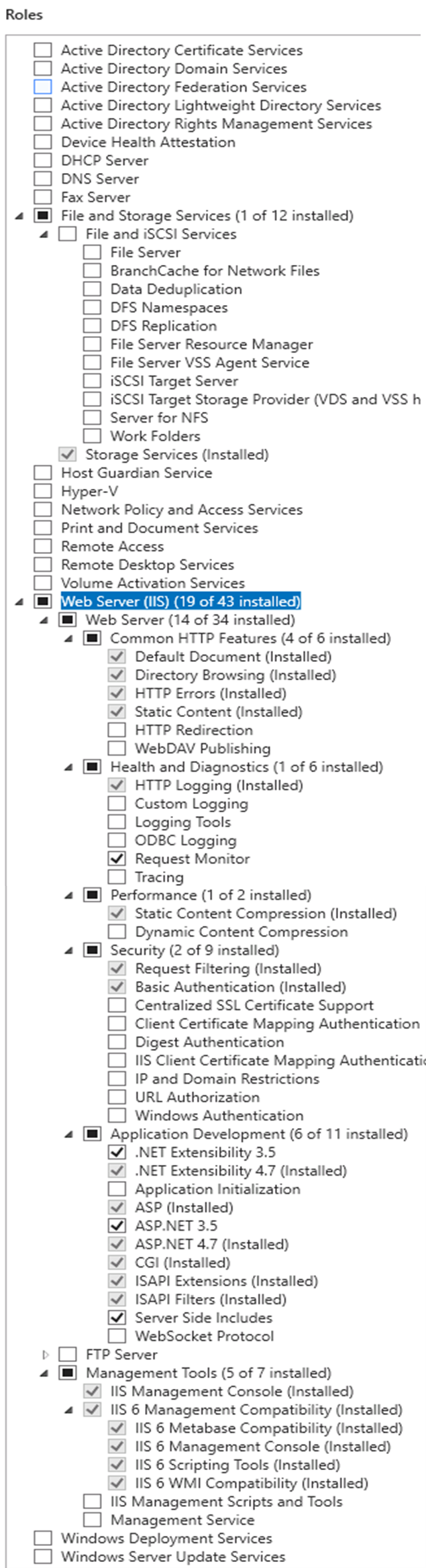Select the Management Service item label
The height and width of the screenshot is (1568, 426).
(182, 1520)
